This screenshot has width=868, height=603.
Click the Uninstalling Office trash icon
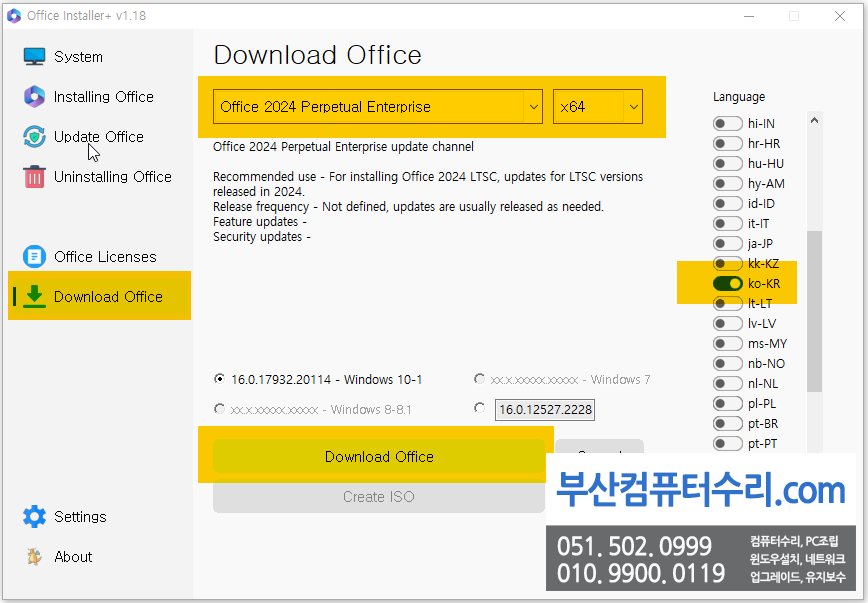[x=34, y=177]
